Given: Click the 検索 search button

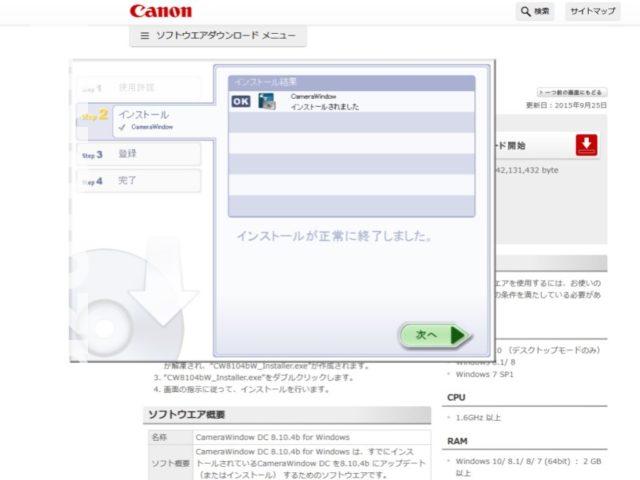Looking at the screenshot, I should click(x=535, y=12).
